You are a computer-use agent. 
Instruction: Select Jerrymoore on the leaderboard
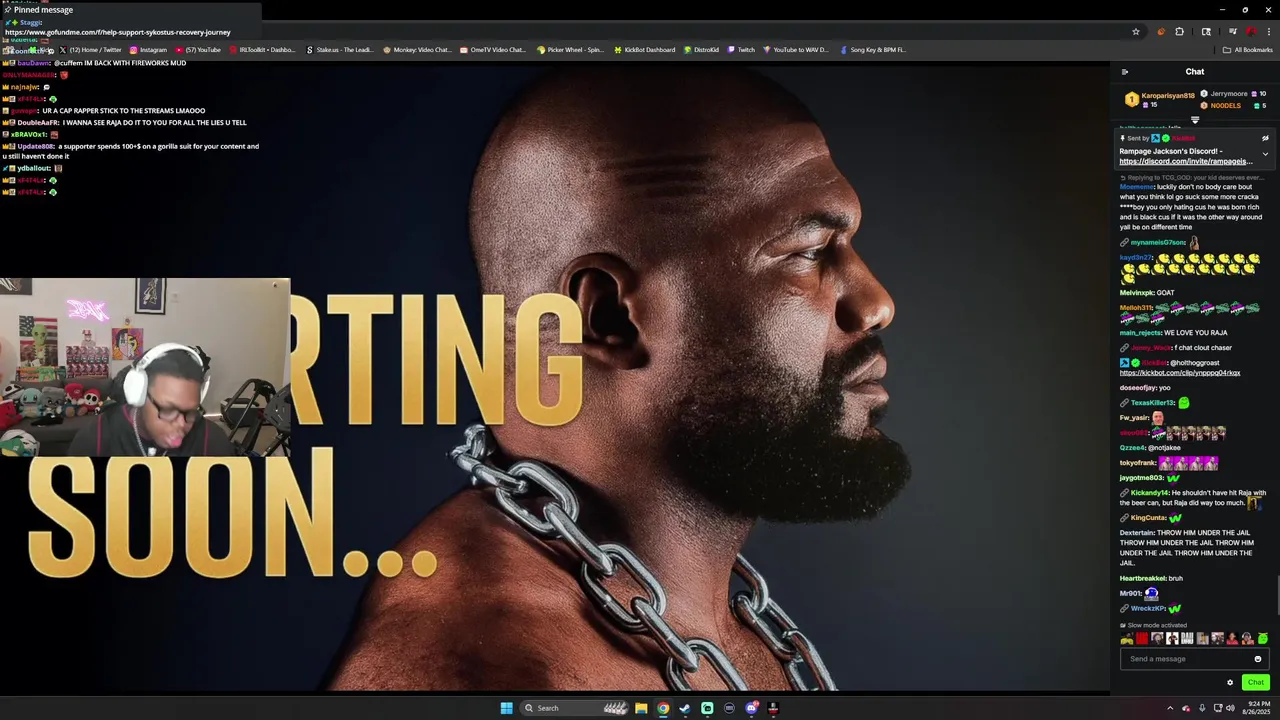(x=1229, y=94)
